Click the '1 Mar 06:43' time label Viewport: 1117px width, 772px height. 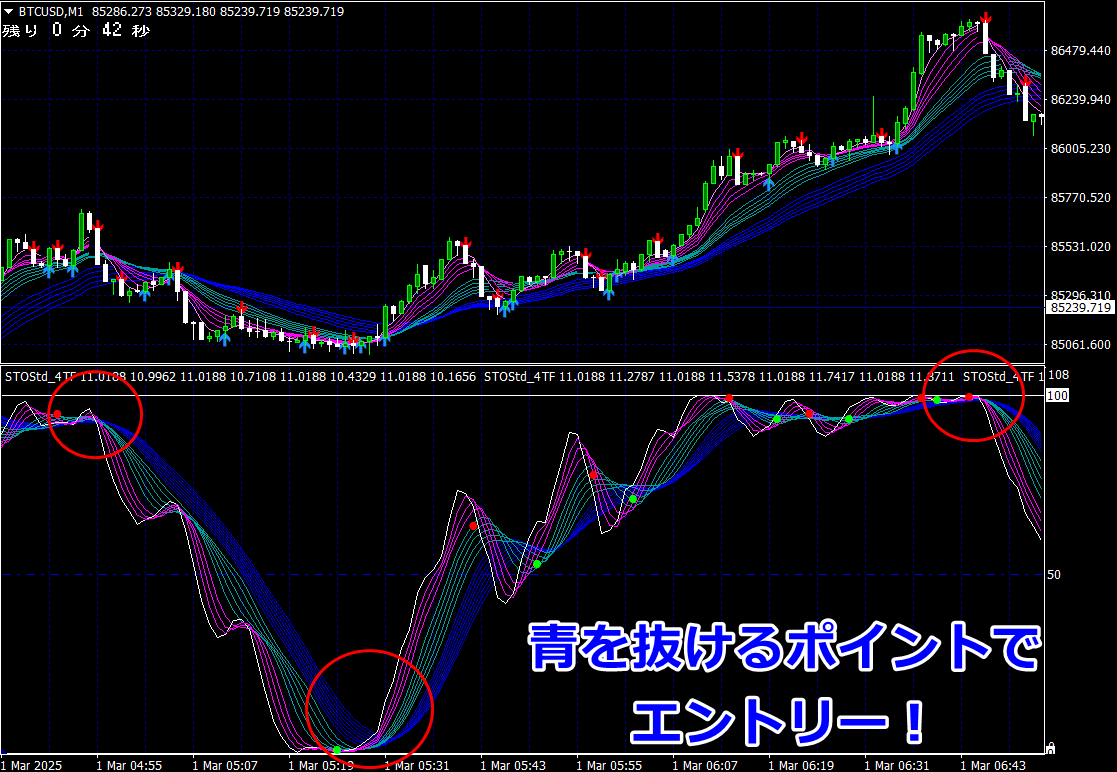[x=994, y=766]
